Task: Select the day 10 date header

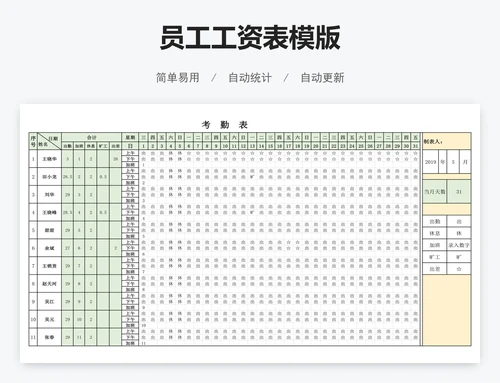Action: (225, 146)
